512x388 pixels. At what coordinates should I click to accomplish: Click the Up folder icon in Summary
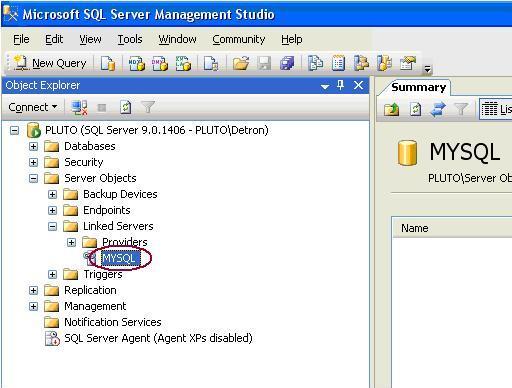[x=391, y=109]
